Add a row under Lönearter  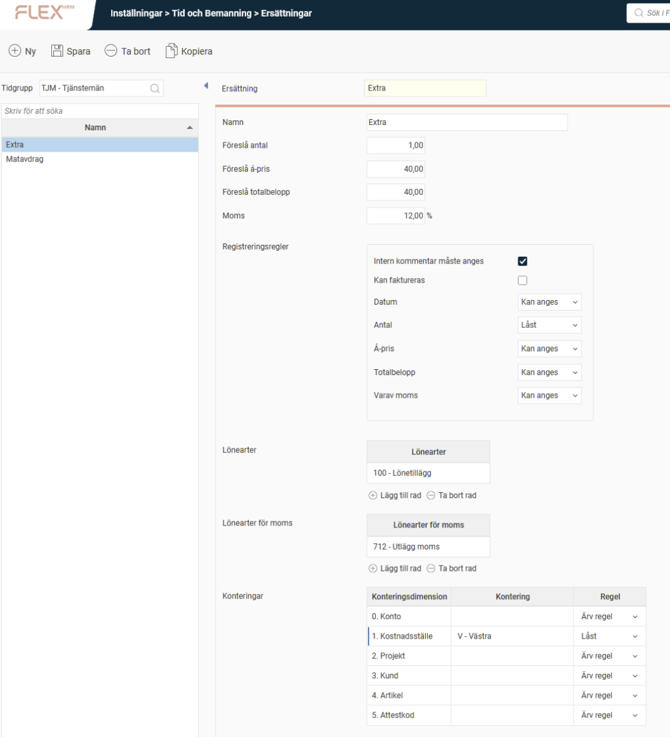pos(395,495)
